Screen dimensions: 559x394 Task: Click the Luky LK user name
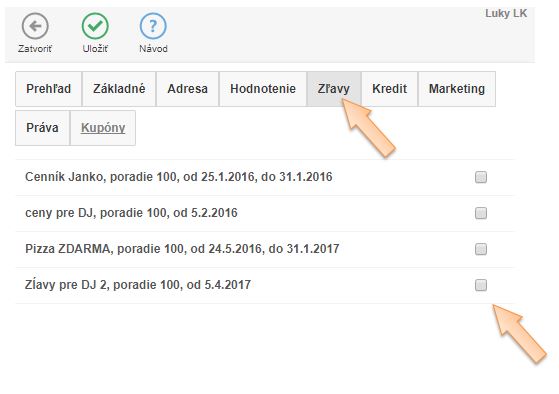click(506, 14)
